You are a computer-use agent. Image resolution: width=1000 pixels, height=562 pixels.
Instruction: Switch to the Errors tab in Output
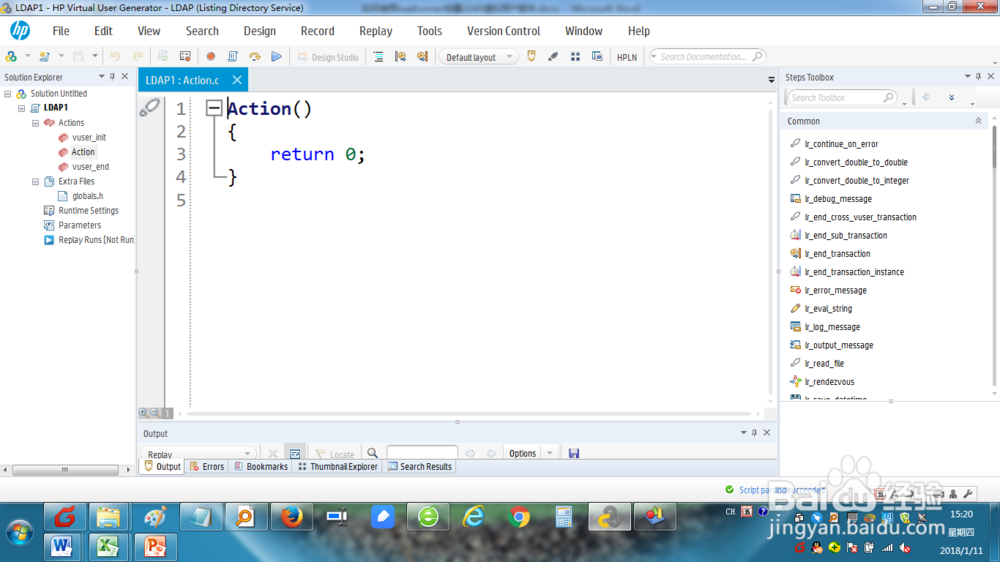(207, 467)
